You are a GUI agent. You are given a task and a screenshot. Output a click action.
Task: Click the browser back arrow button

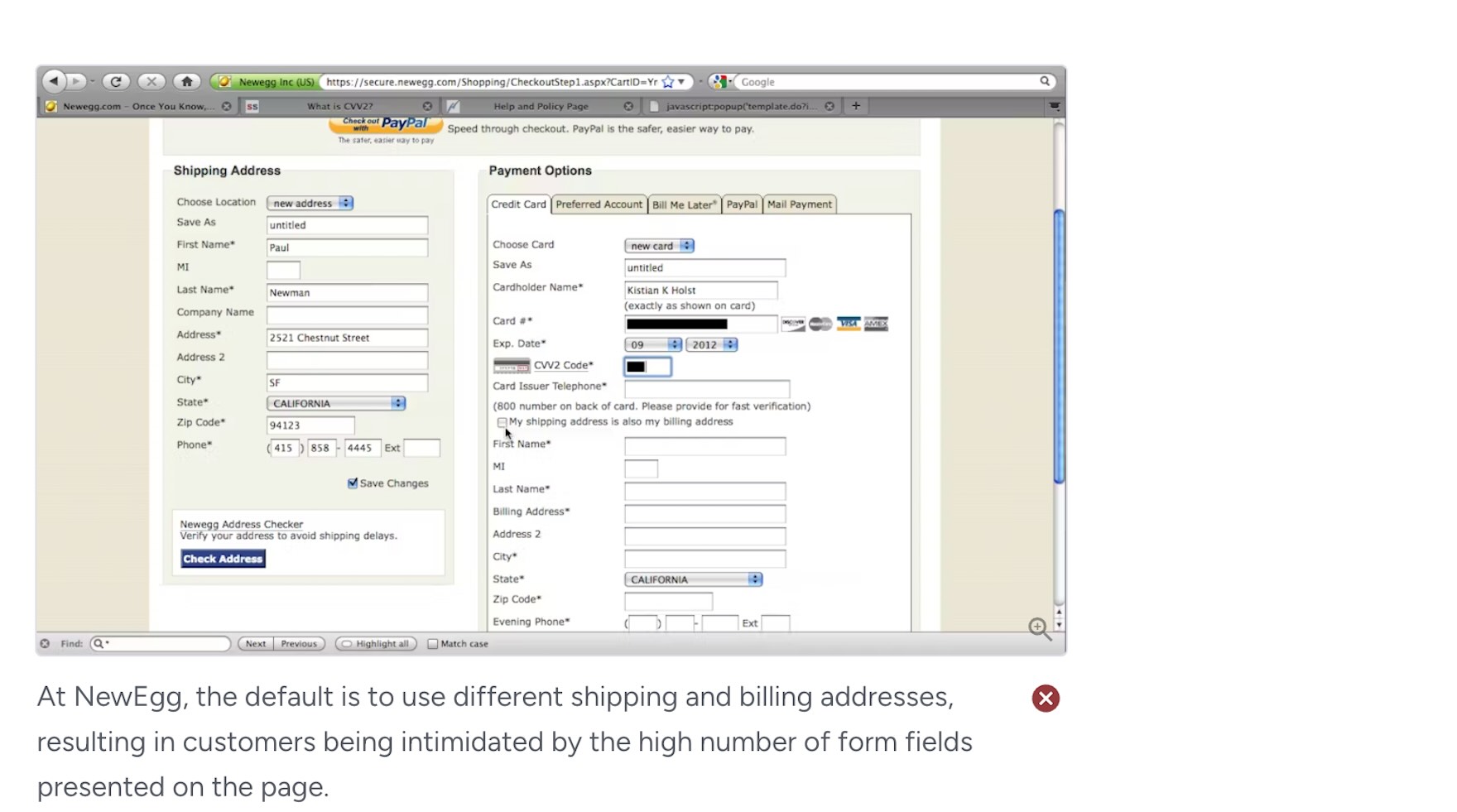[x=54, y=81]
